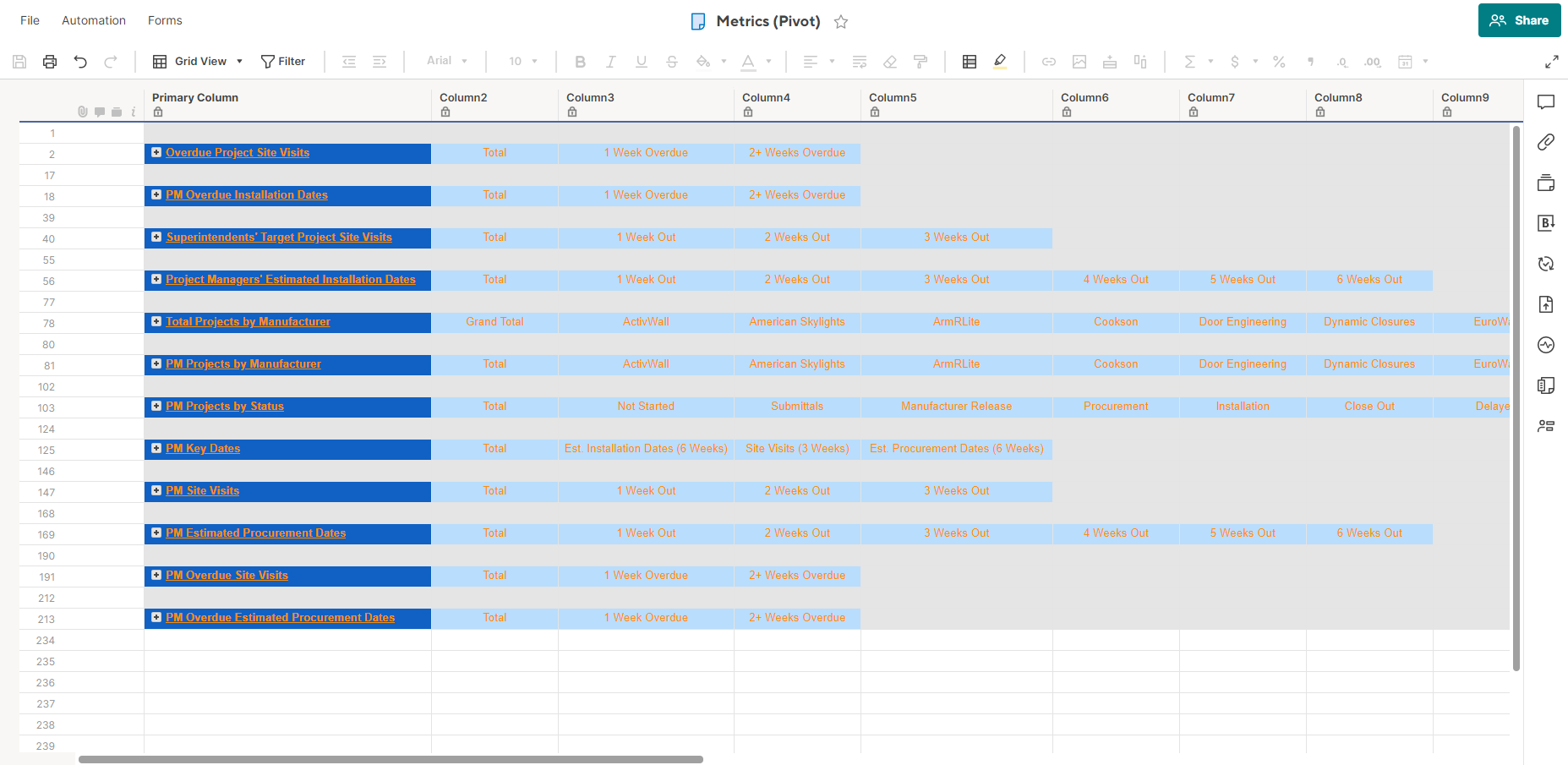Toggle wrap text
The height and width of the screenshot is (765, 1568).
click(860, 62)
